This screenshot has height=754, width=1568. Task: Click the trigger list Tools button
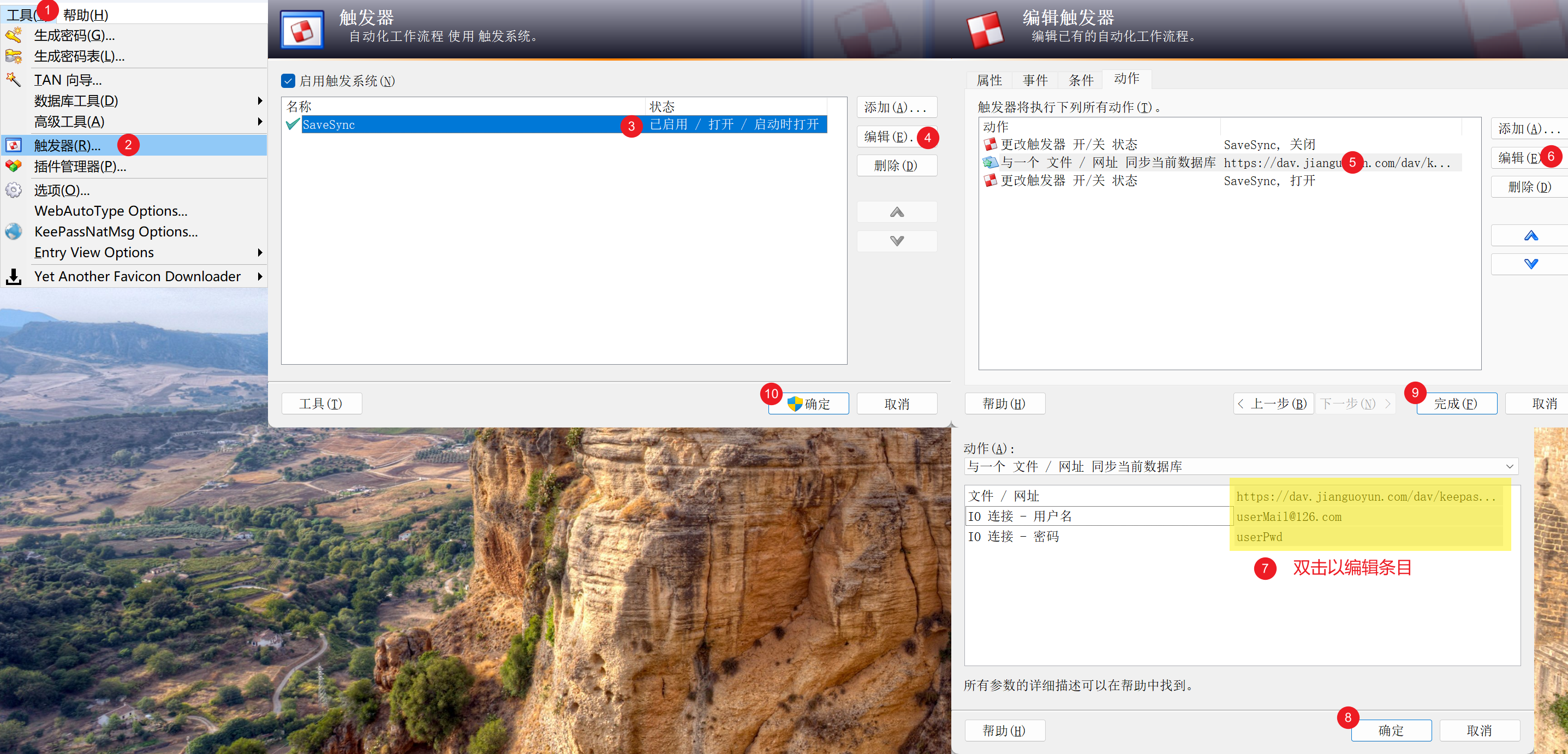321,404
